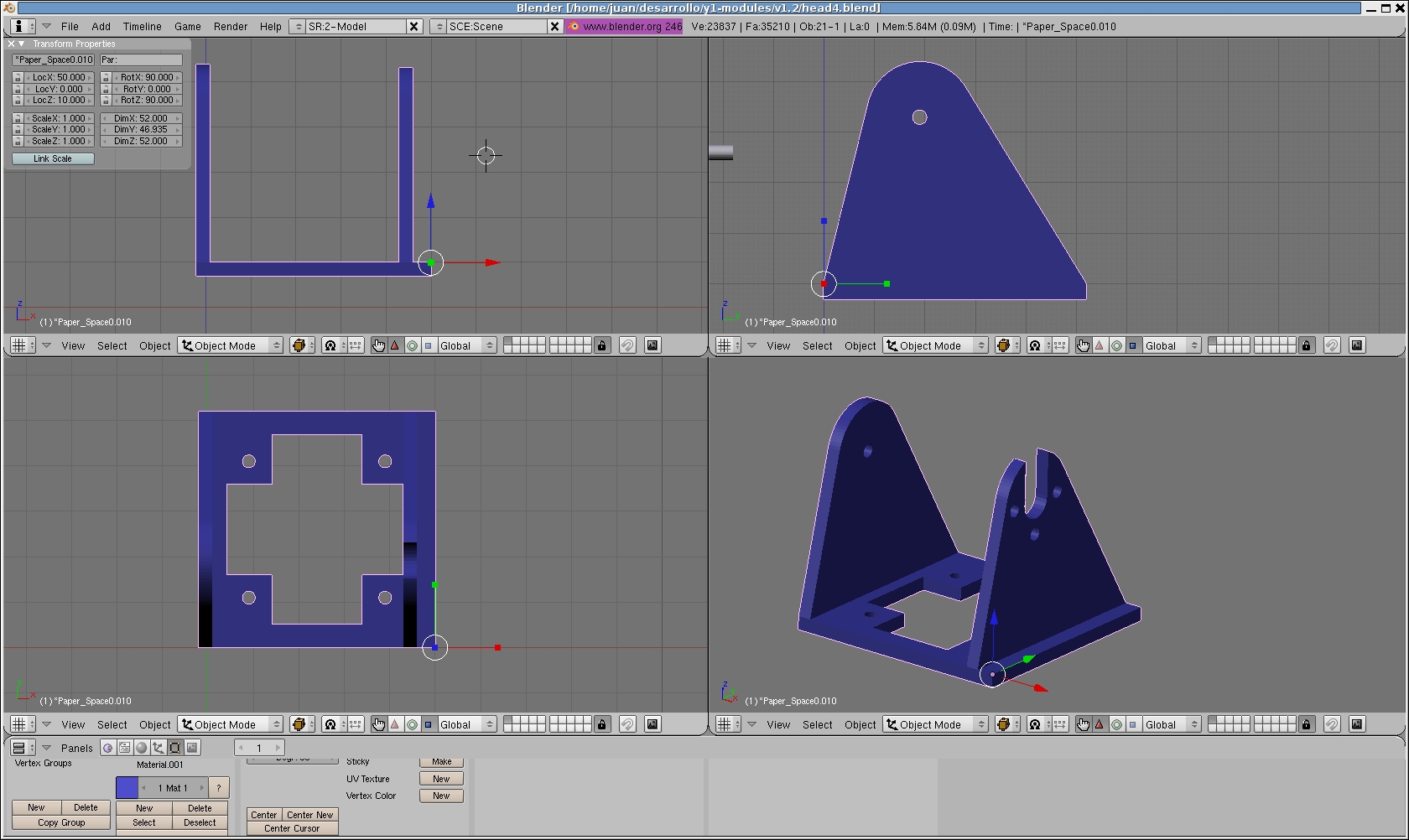Click the lock layers icon in top-right viewport header
Screen dimensions: 1409x840
[1307, 345]
